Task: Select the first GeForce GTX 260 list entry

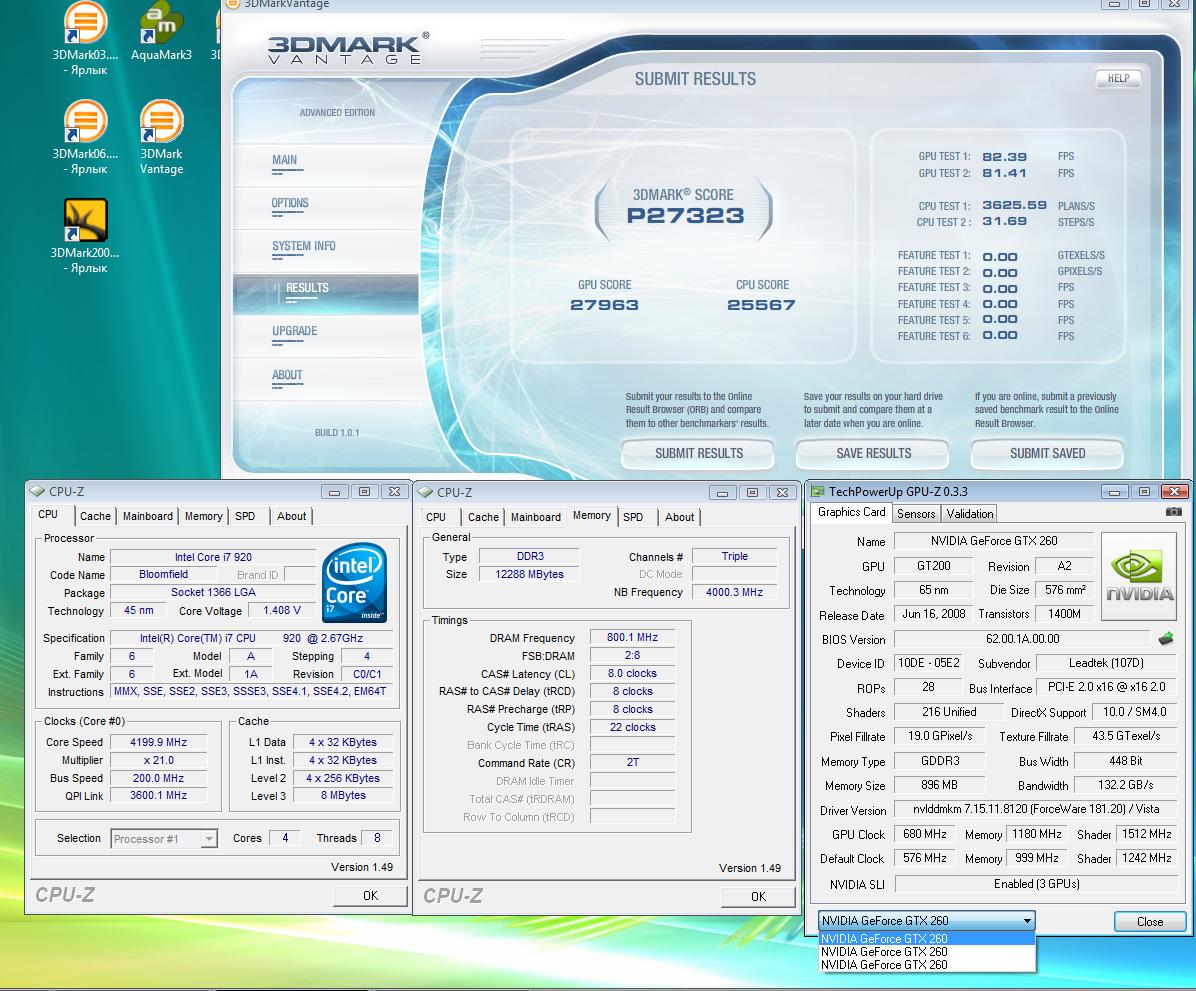Action: [926, 938]
